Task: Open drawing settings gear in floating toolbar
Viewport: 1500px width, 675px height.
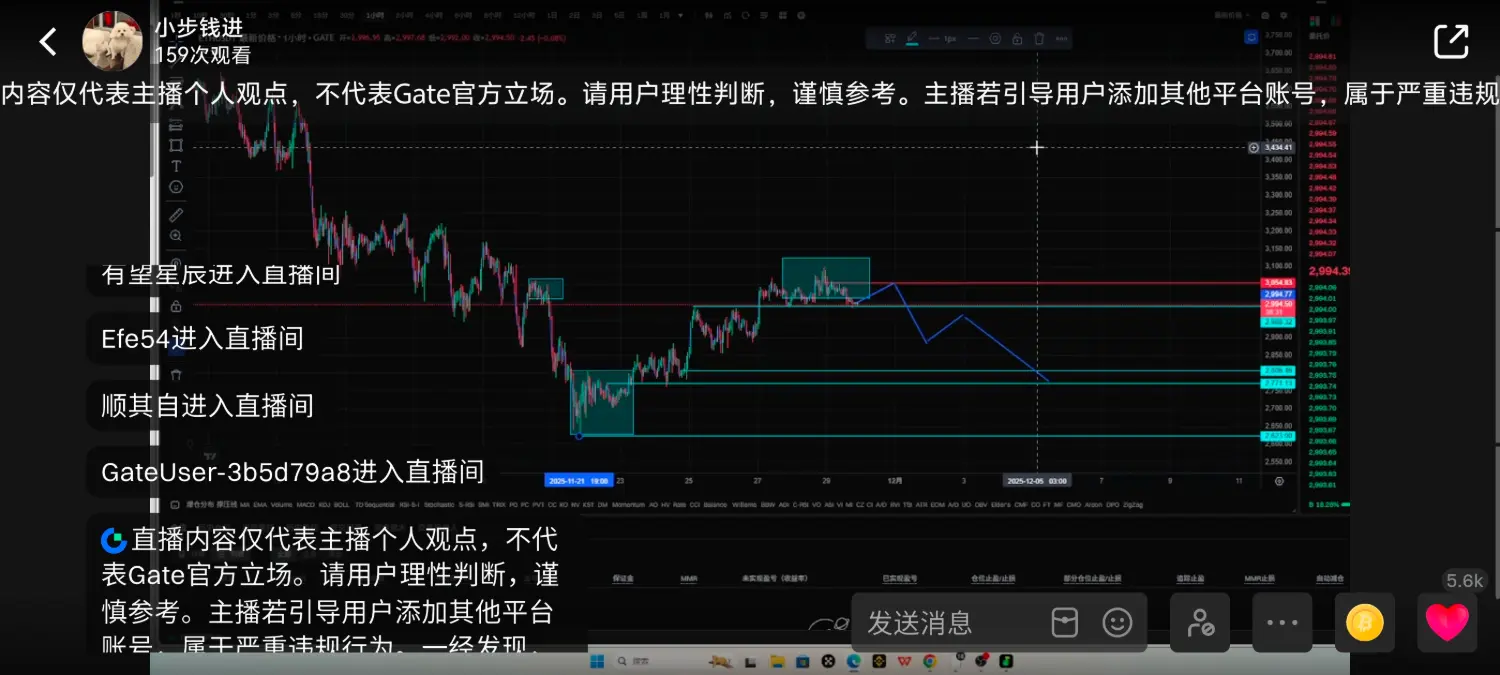Action: coord(995,39)
